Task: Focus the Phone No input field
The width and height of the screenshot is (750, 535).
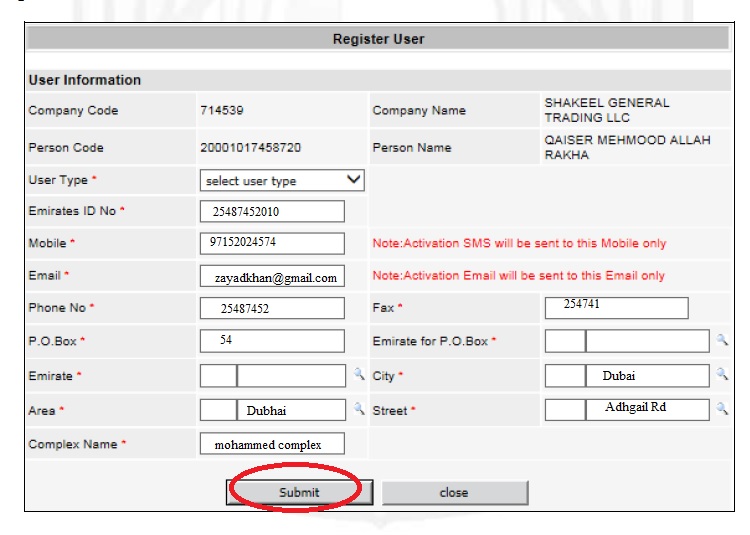Action: tap(272, 308)
